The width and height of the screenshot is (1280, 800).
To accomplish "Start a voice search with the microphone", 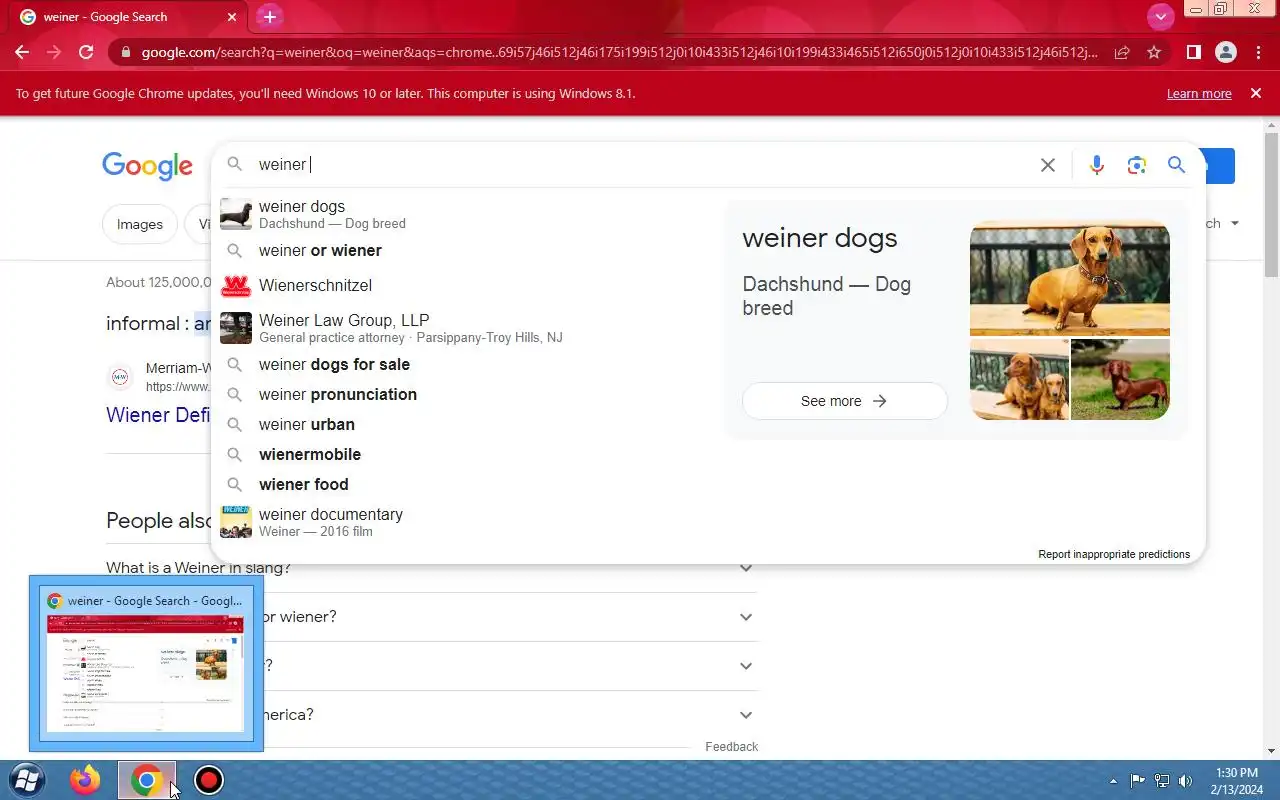I will tap(1097, 165).
